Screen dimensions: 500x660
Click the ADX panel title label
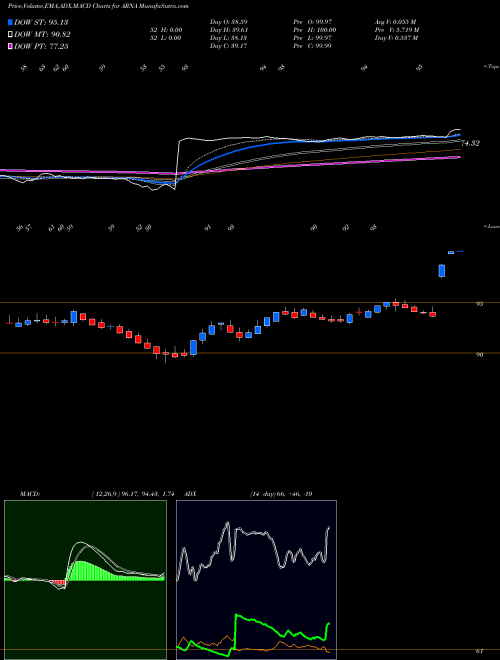[191, 494]
